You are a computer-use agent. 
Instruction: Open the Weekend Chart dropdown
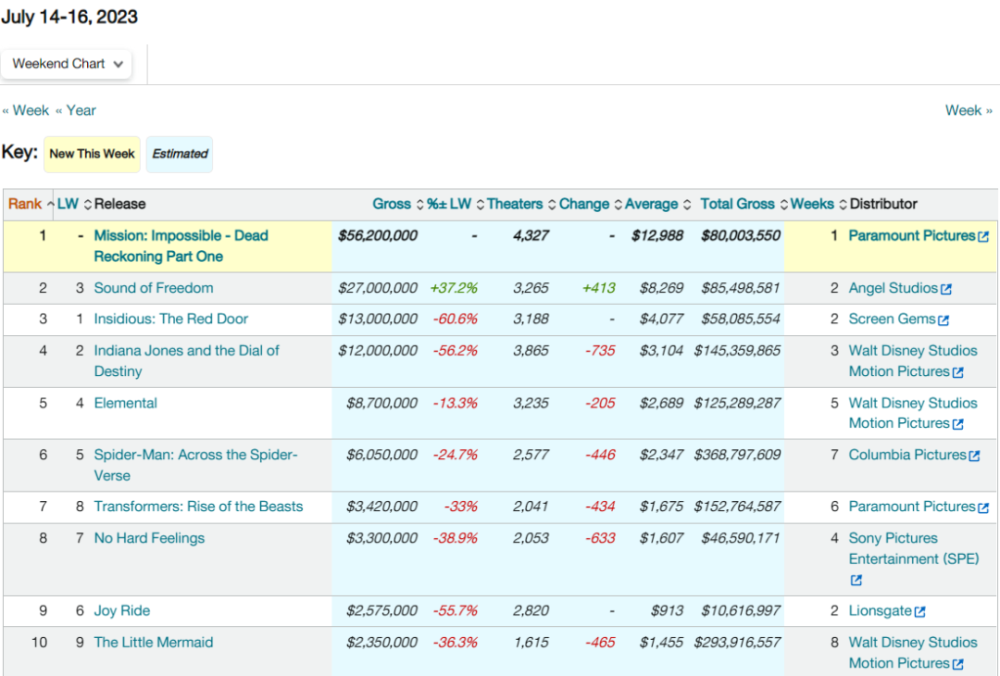pyautogui.click(x=67, y=64)
